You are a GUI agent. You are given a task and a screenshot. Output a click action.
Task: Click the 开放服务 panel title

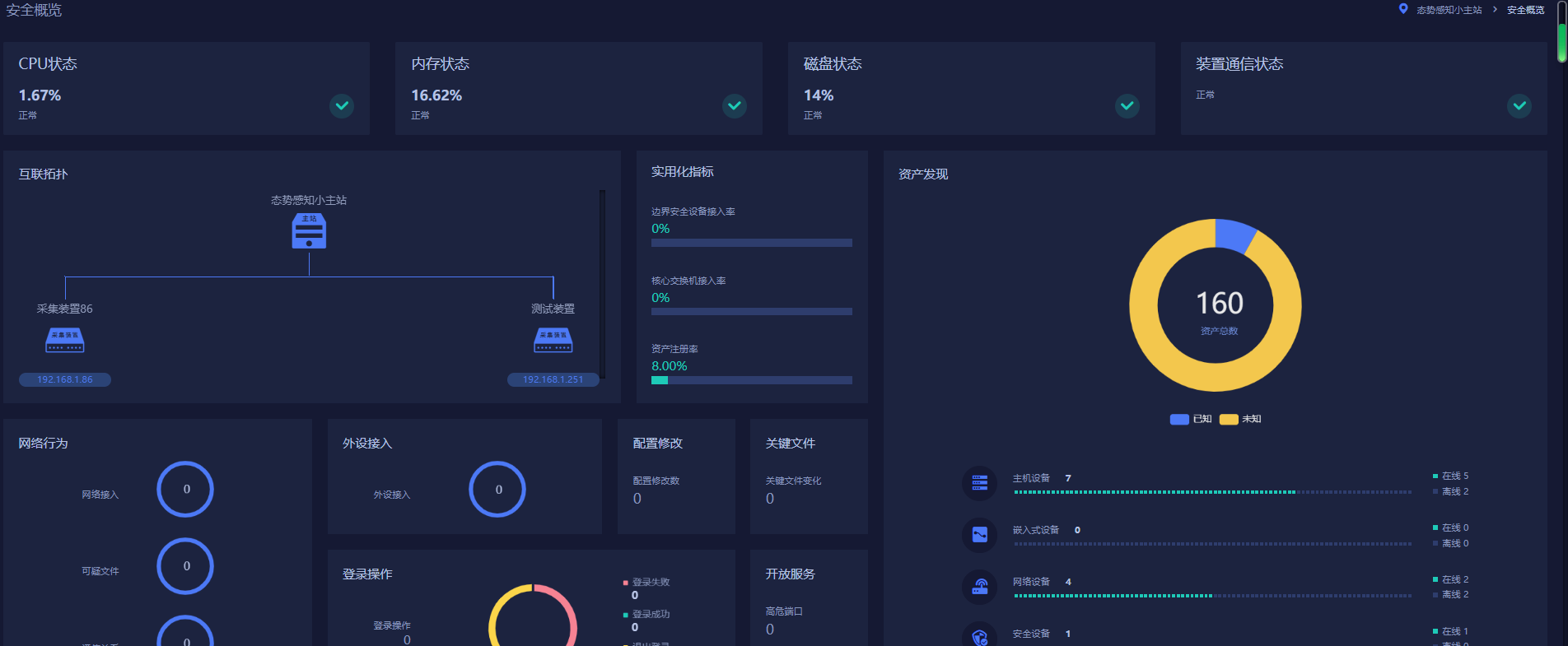[x=791, y=574]
